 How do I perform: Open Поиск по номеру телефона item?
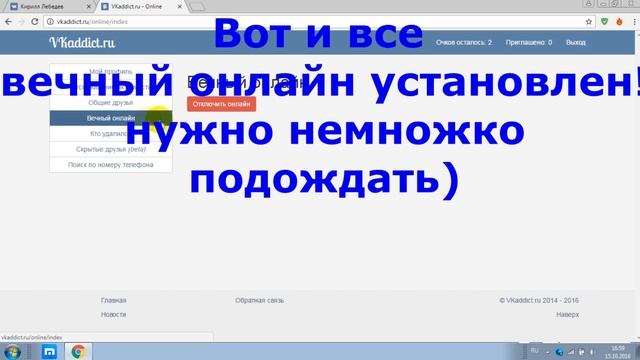(x=111, y=164)
